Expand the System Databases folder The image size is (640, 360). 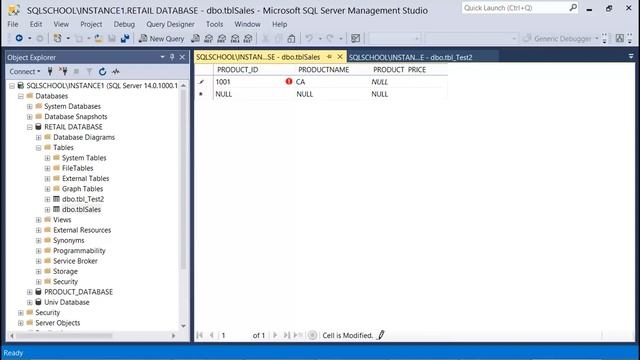(29, 107)
